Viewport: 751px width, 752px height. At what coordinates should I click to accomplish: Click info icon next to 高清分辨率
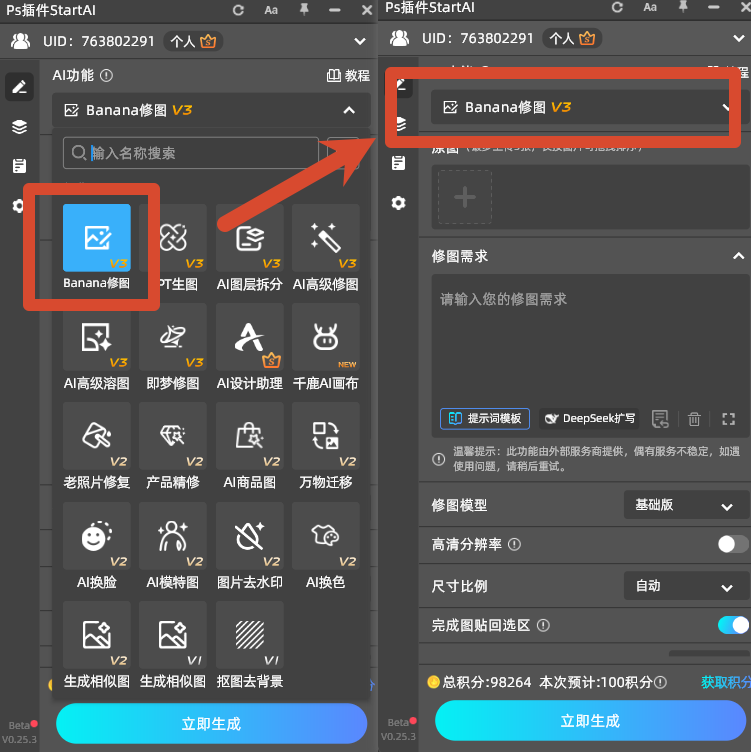(x=514, y=544)
